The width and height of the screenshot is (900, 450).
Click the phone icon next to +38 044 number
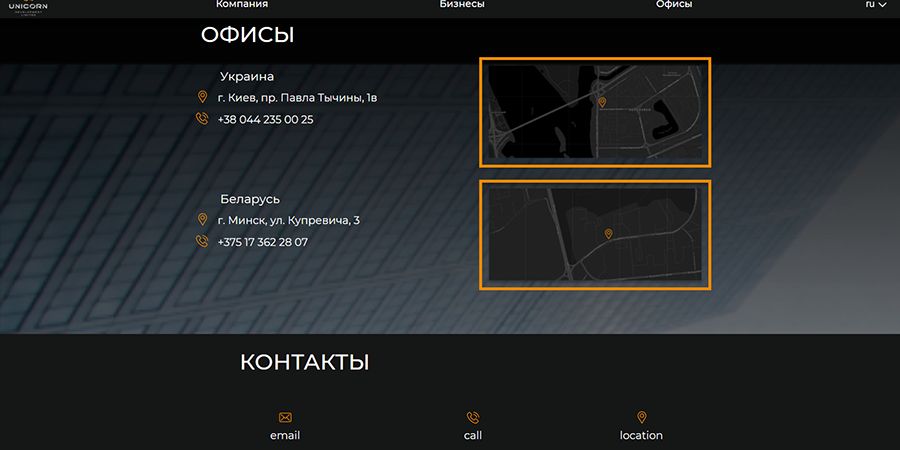(202, 119)
